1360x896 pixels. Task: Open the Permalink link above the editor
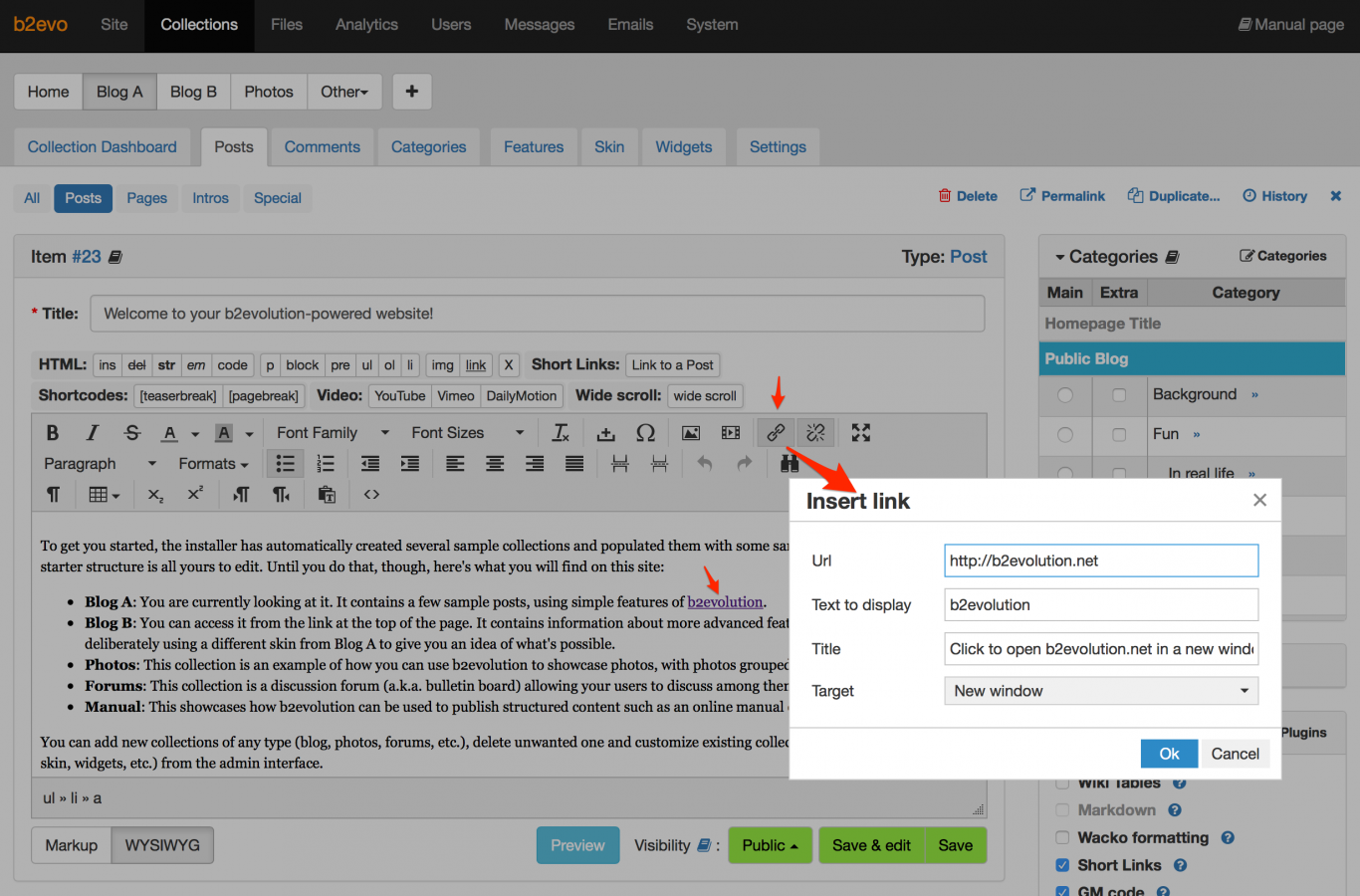click(1062, 195)
